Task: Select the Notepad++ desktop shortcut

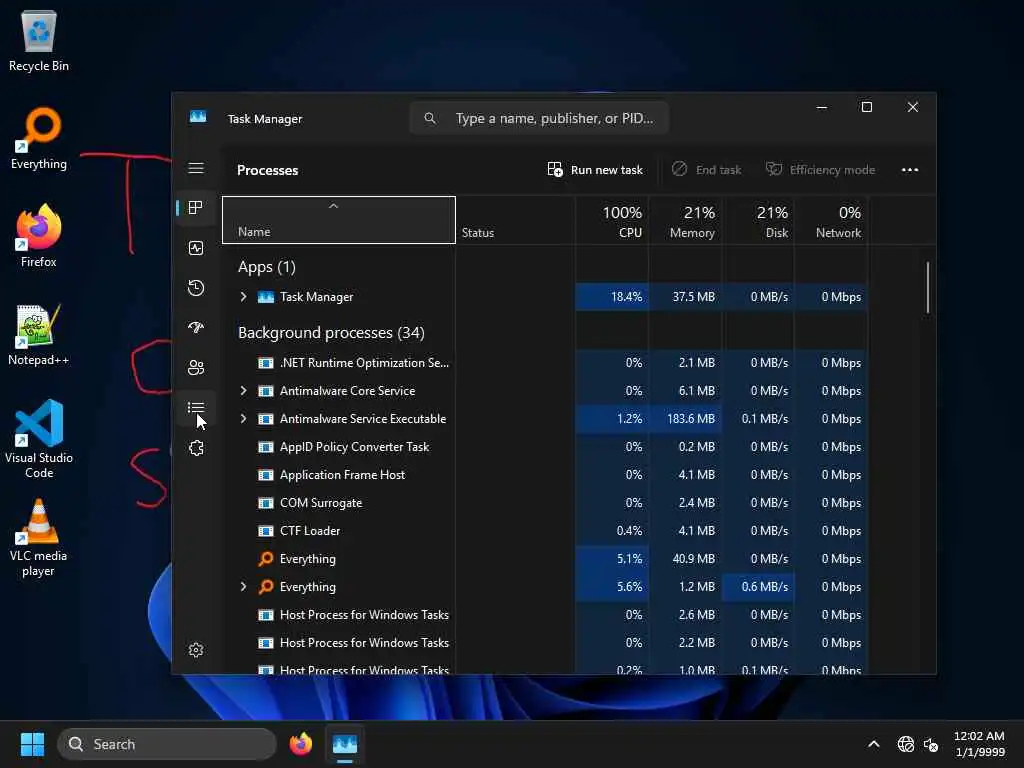Action: coord(39,335)
